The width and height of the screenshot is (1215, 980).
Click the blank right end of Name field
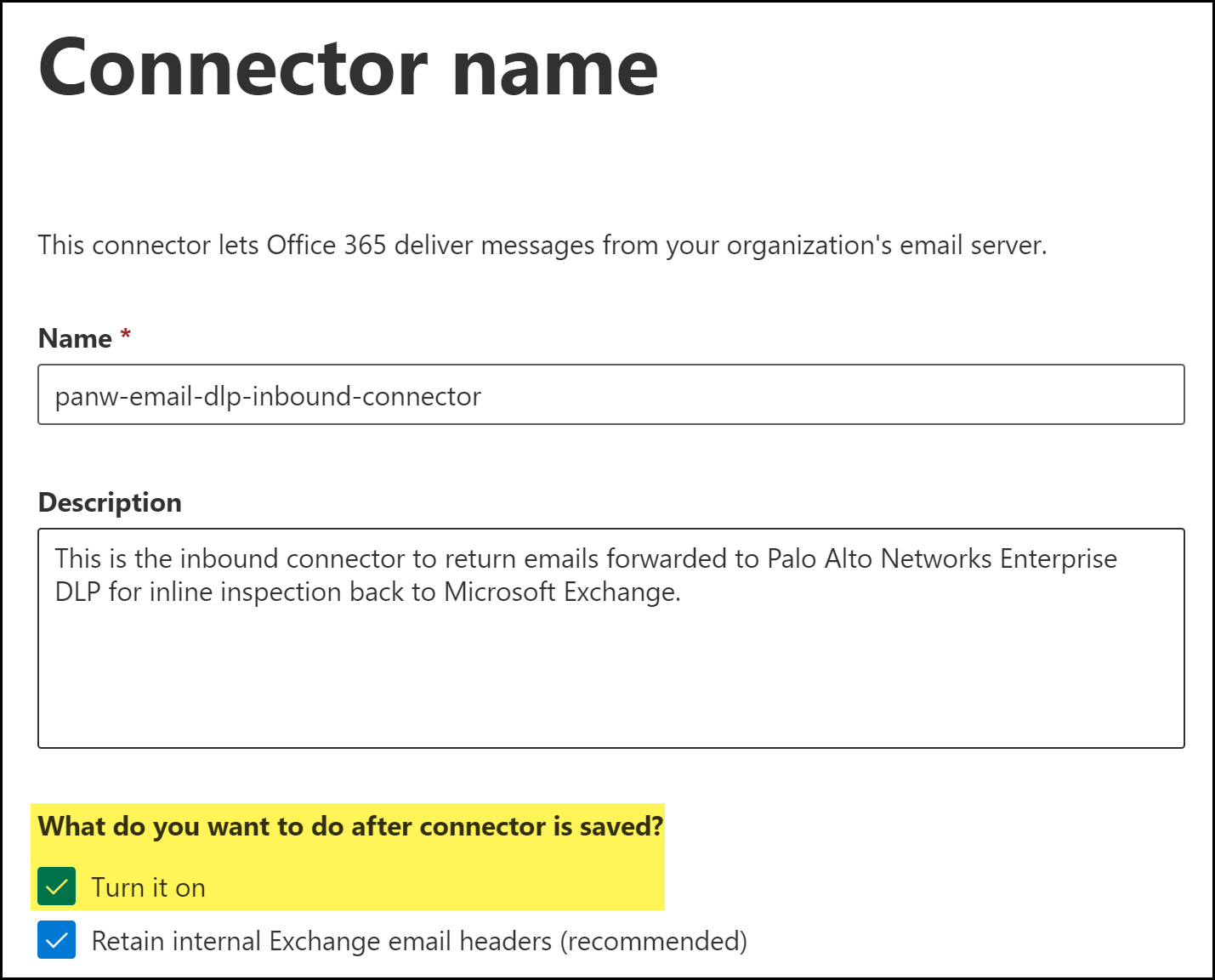(1020, 395)
